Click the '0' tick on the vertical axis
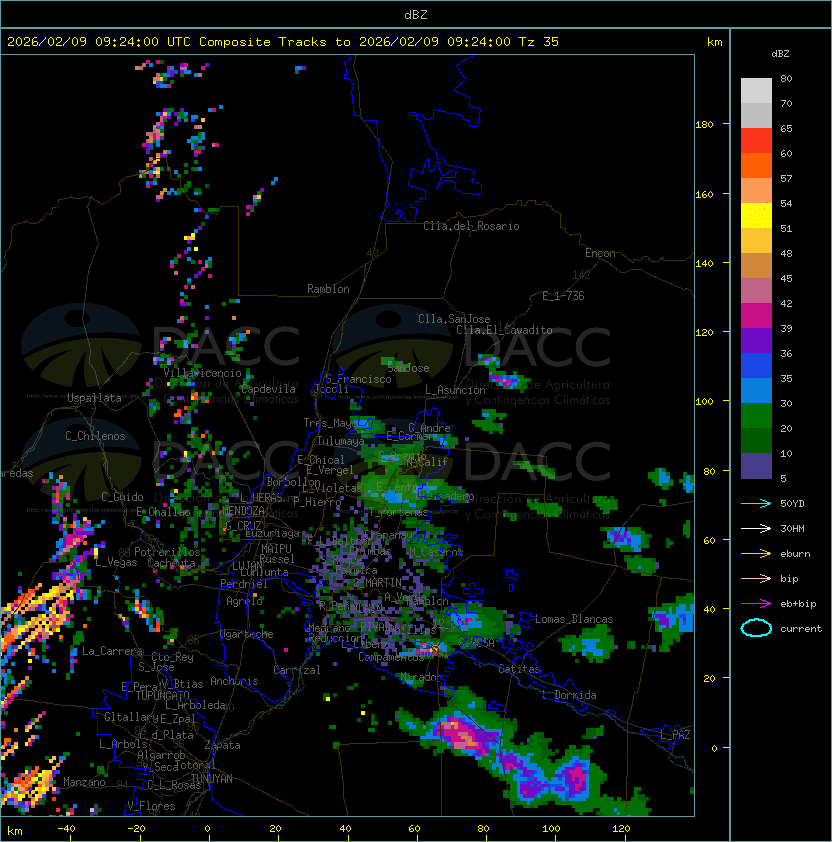The height and width of the screenshot is (842, 832). [714, 748]
